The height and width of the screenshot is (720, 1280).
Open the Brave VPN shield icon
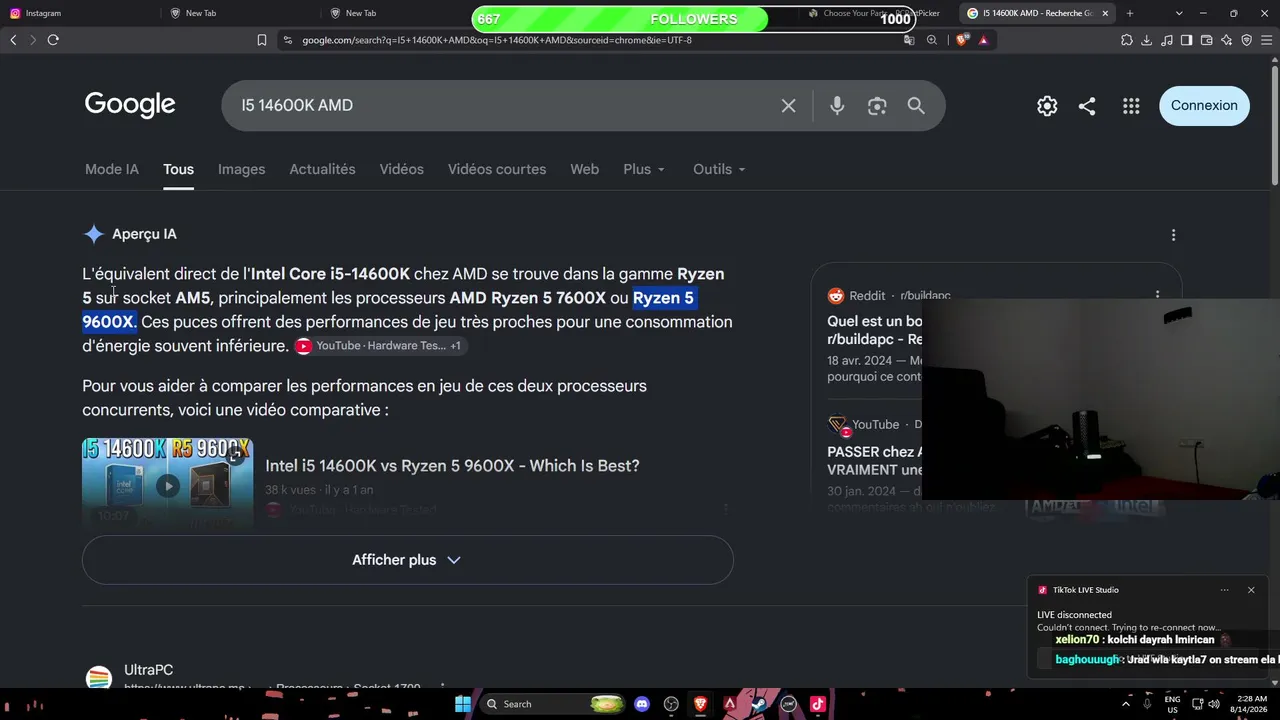[x=1247, y=40]
